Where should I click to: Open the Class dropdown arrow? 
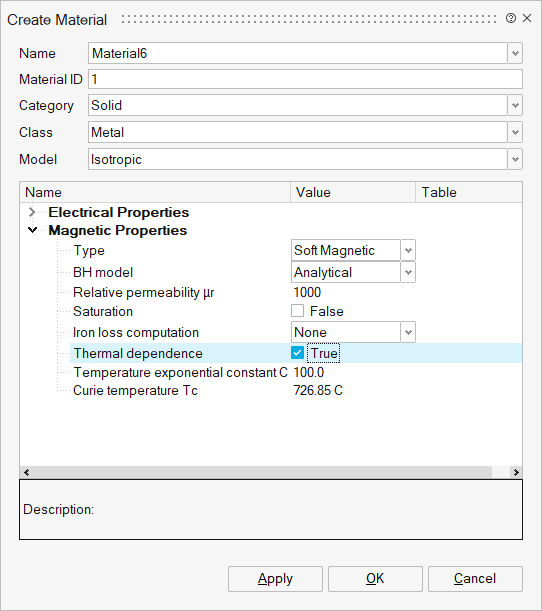coord(515,132)
